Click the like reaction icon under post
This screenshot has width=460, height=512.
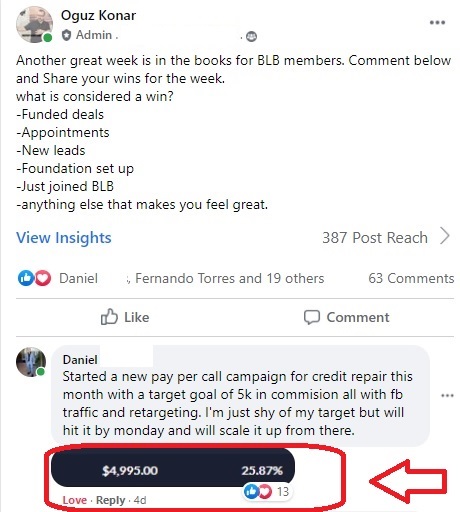(x=26, y=278)
